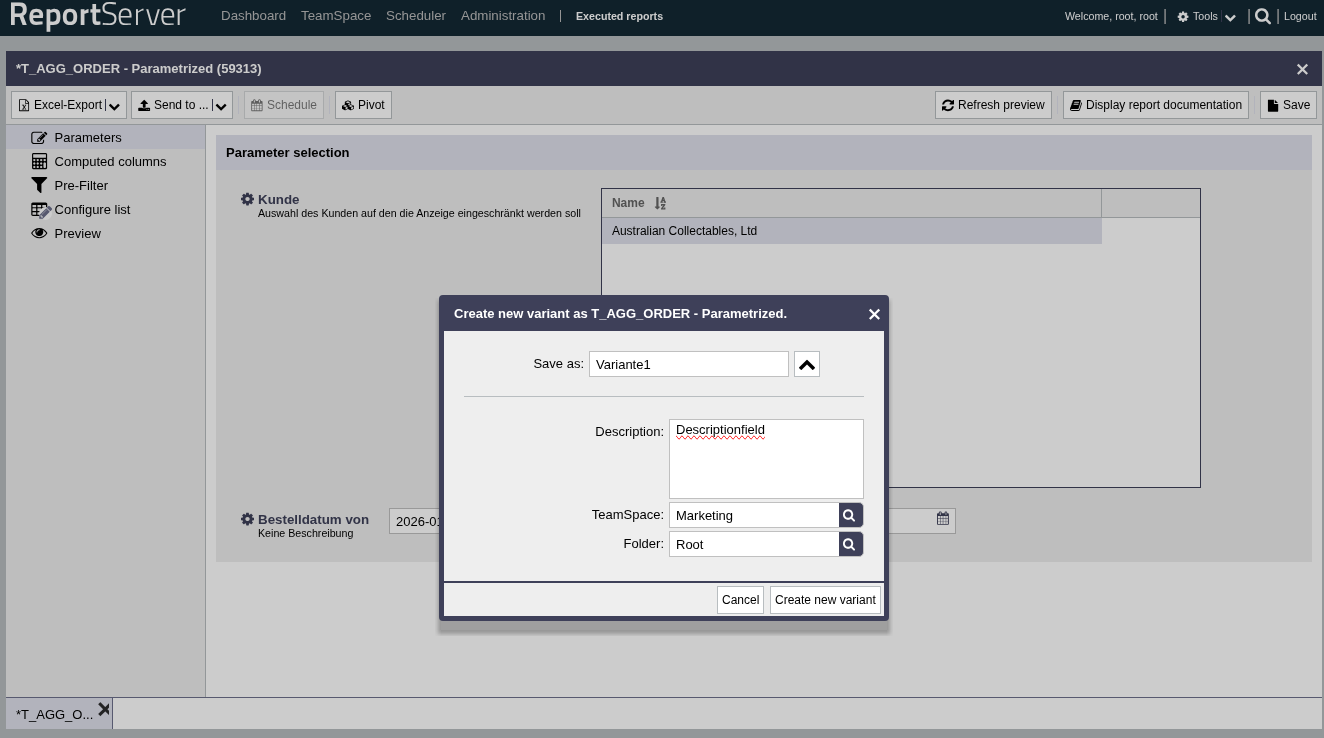The image size is (1324, 738).
Task: Click the Kunde parameter gear icon
Action: point(247,199)
